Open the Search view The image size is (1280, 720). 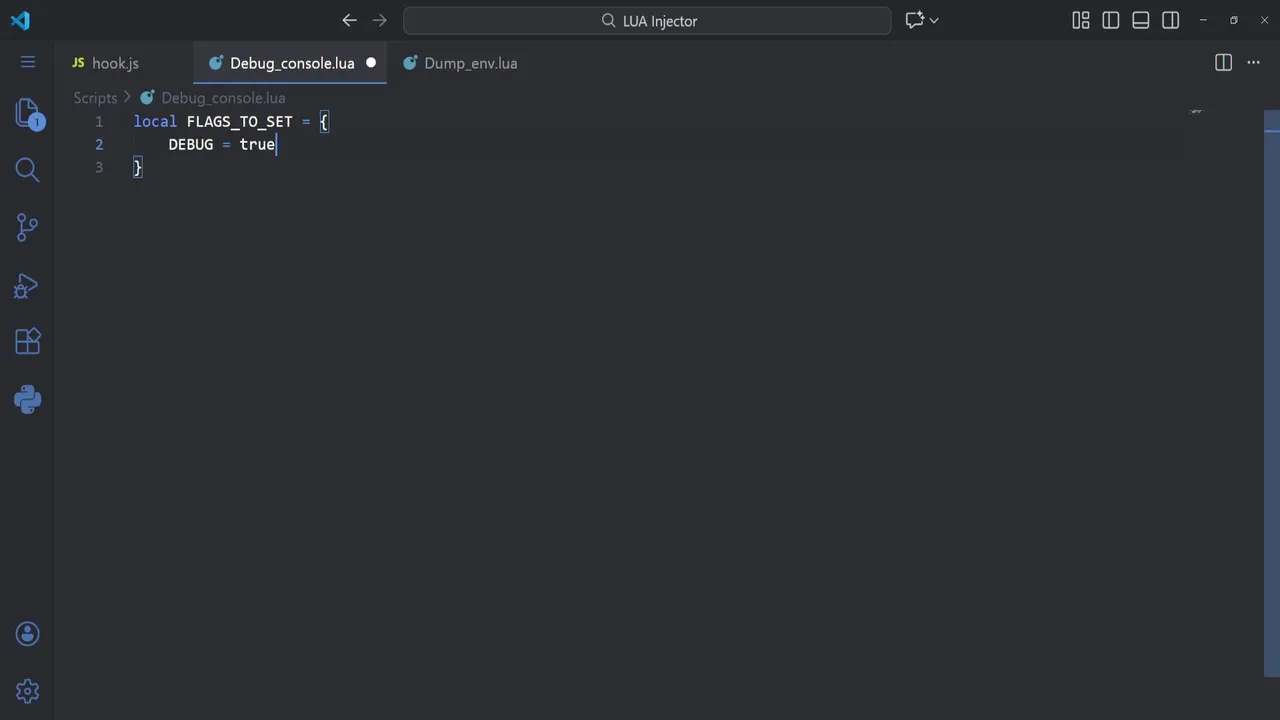tap(28, 170)
